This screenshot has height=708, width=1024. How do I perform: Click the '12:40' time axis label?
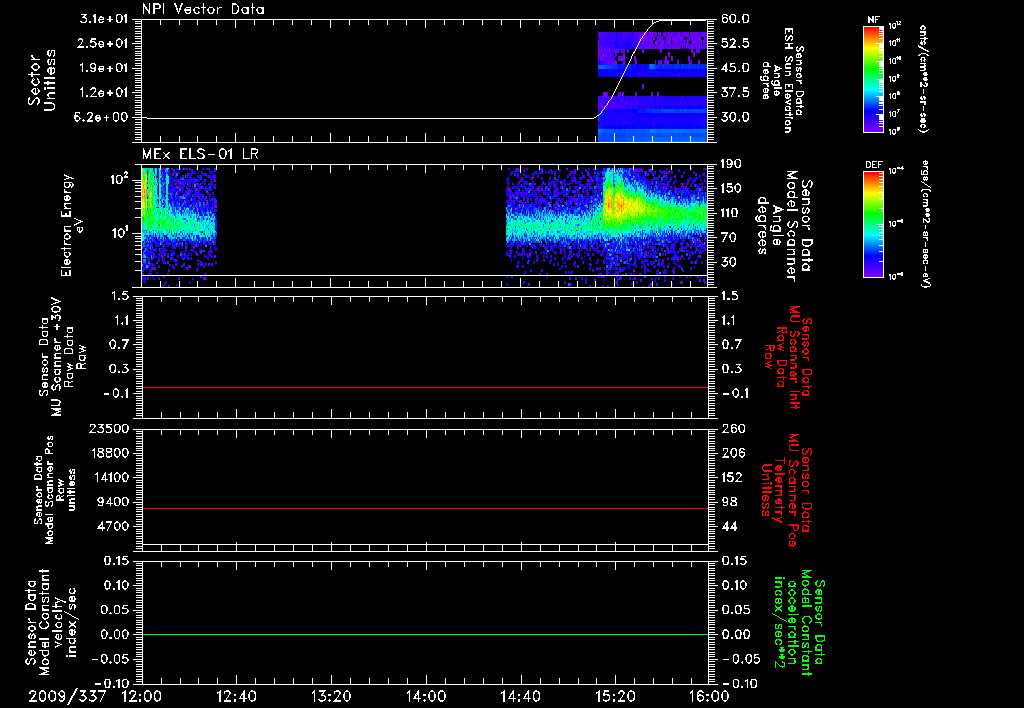point(236,696)
